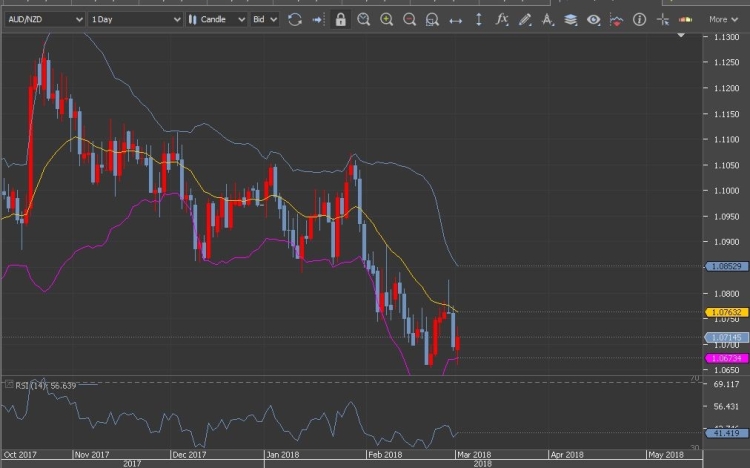
Task: Click the zoom in magnifier icon
Action: coord(387,19)
